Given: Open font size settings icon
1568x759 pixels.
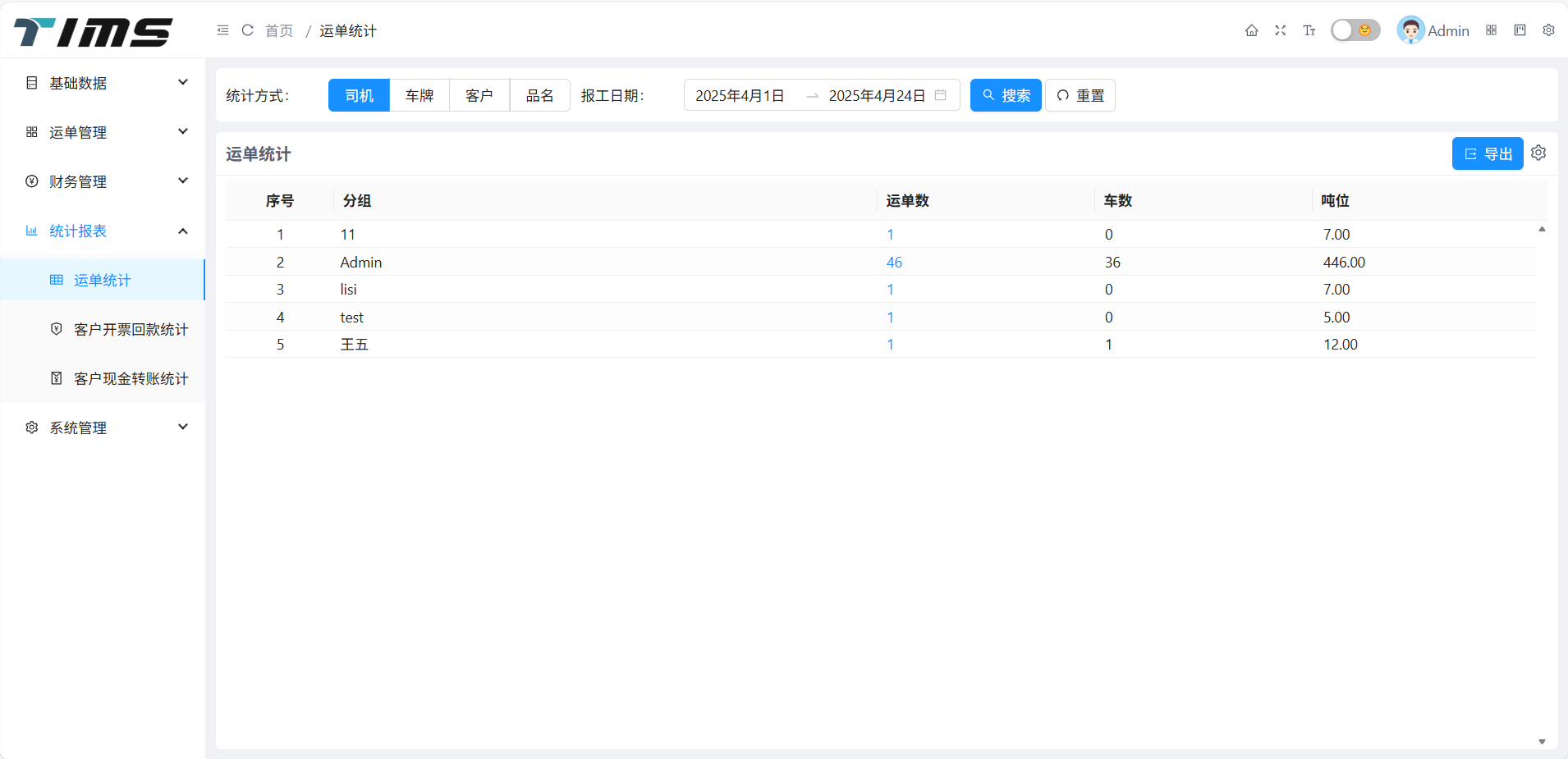Looking at the screenshot, I should coord(1309,30).
